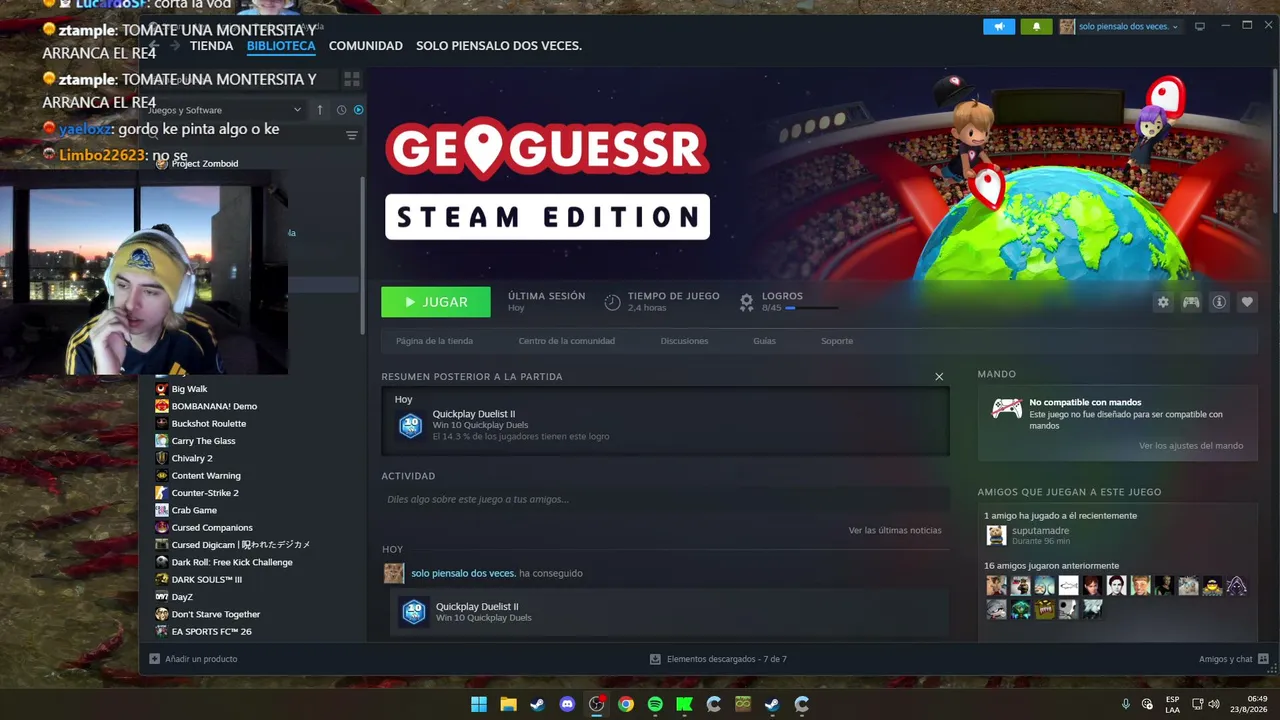The image size is (1280, 720).
Task: Go to 'Centro de la comunidad'
Action: point(567,341)
